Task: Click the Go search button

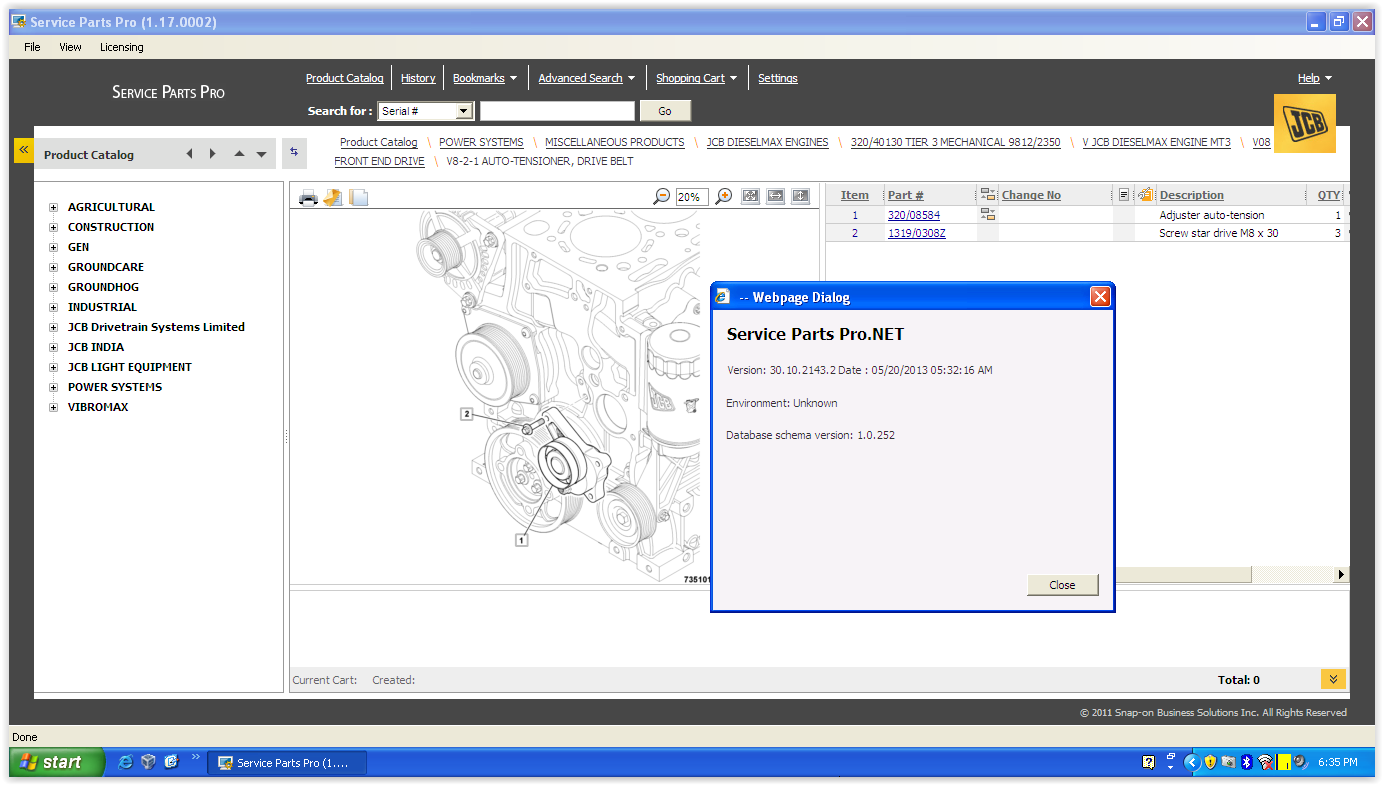Action: 665,111
